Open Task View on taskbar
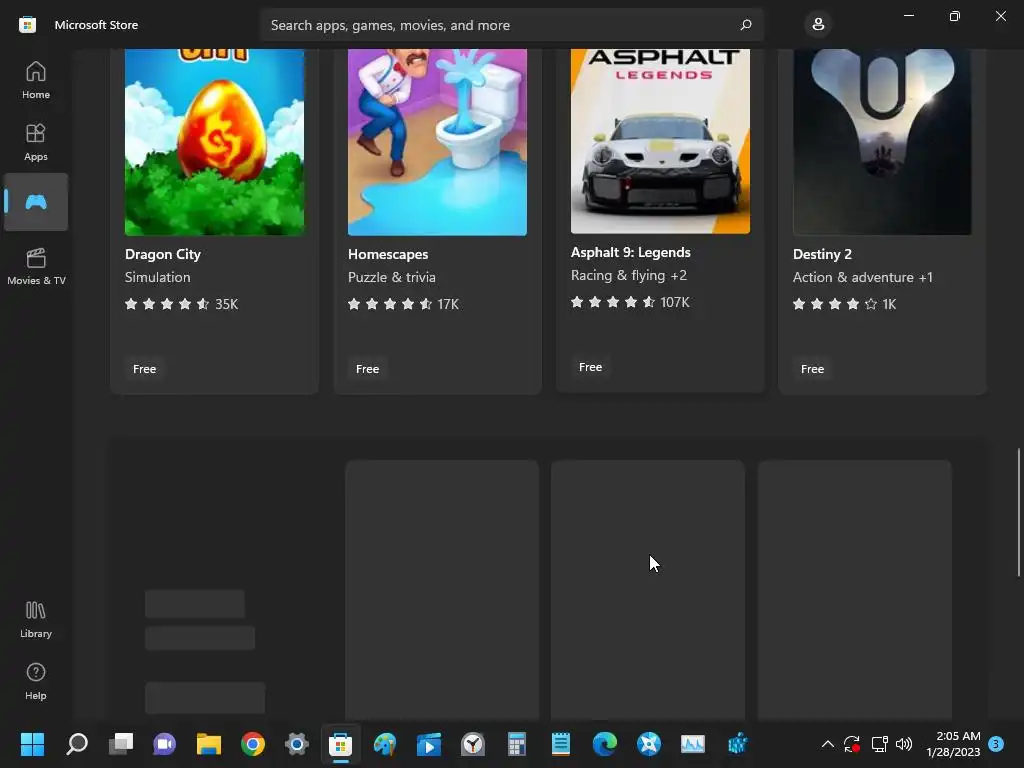The width and height of the screenshot is (1024, 768). (x=121, y=744)
